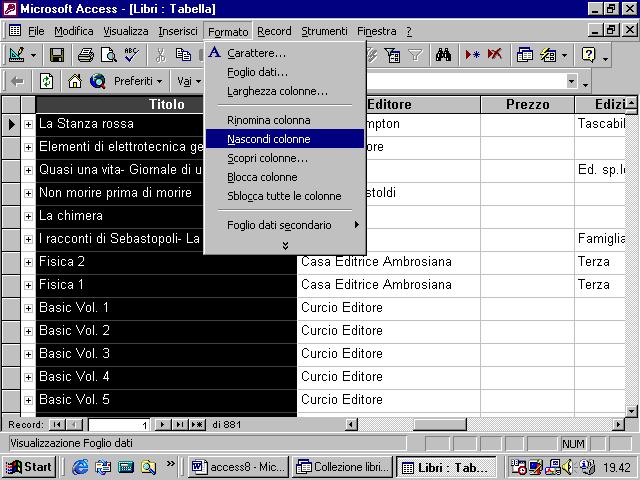
Task: Open the New object dropdown arrow
Action: tap(564, 55)
